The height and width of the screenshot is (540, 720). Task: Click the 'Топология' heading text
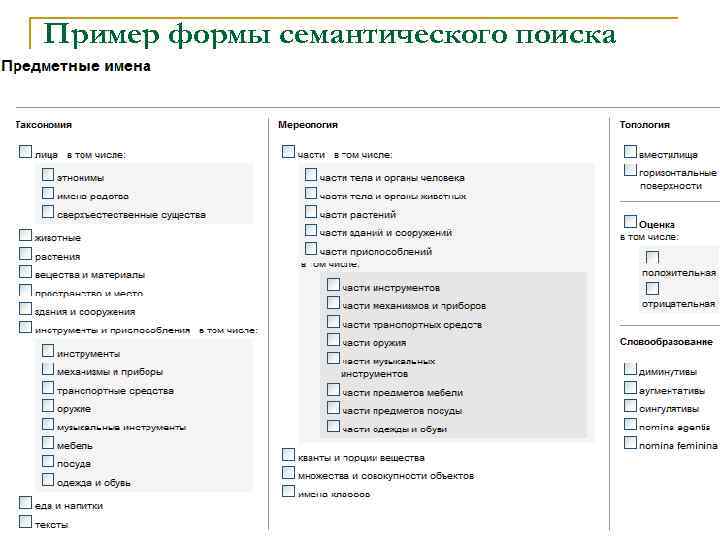(645, 125)
